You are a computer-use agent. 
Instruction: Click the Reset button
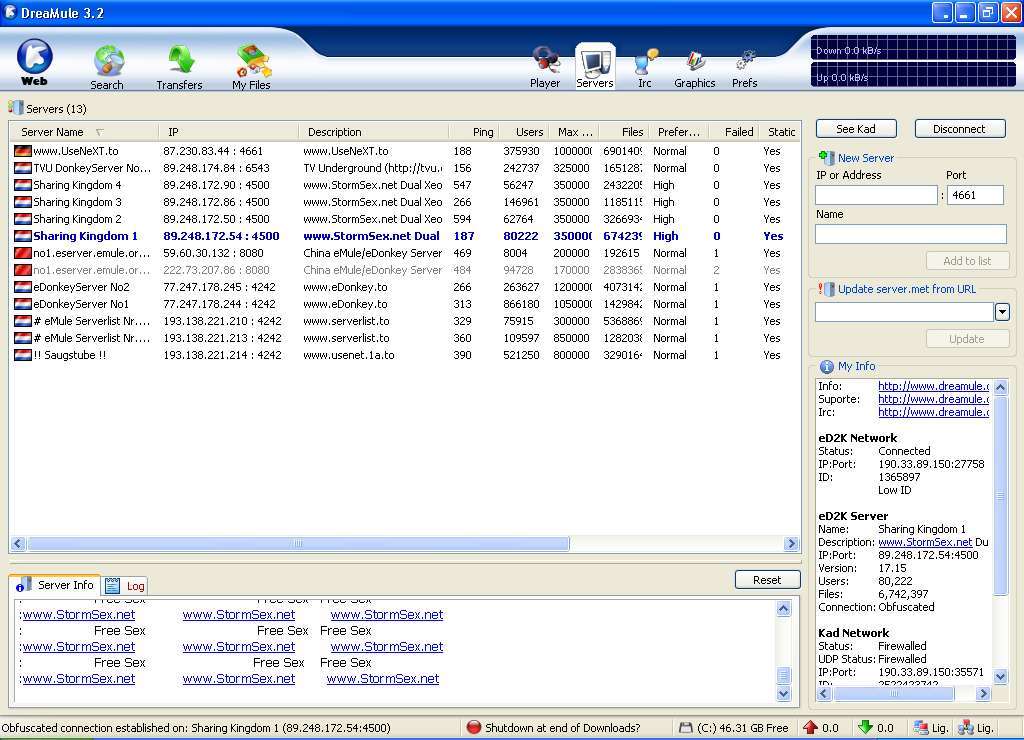point(767,579)
